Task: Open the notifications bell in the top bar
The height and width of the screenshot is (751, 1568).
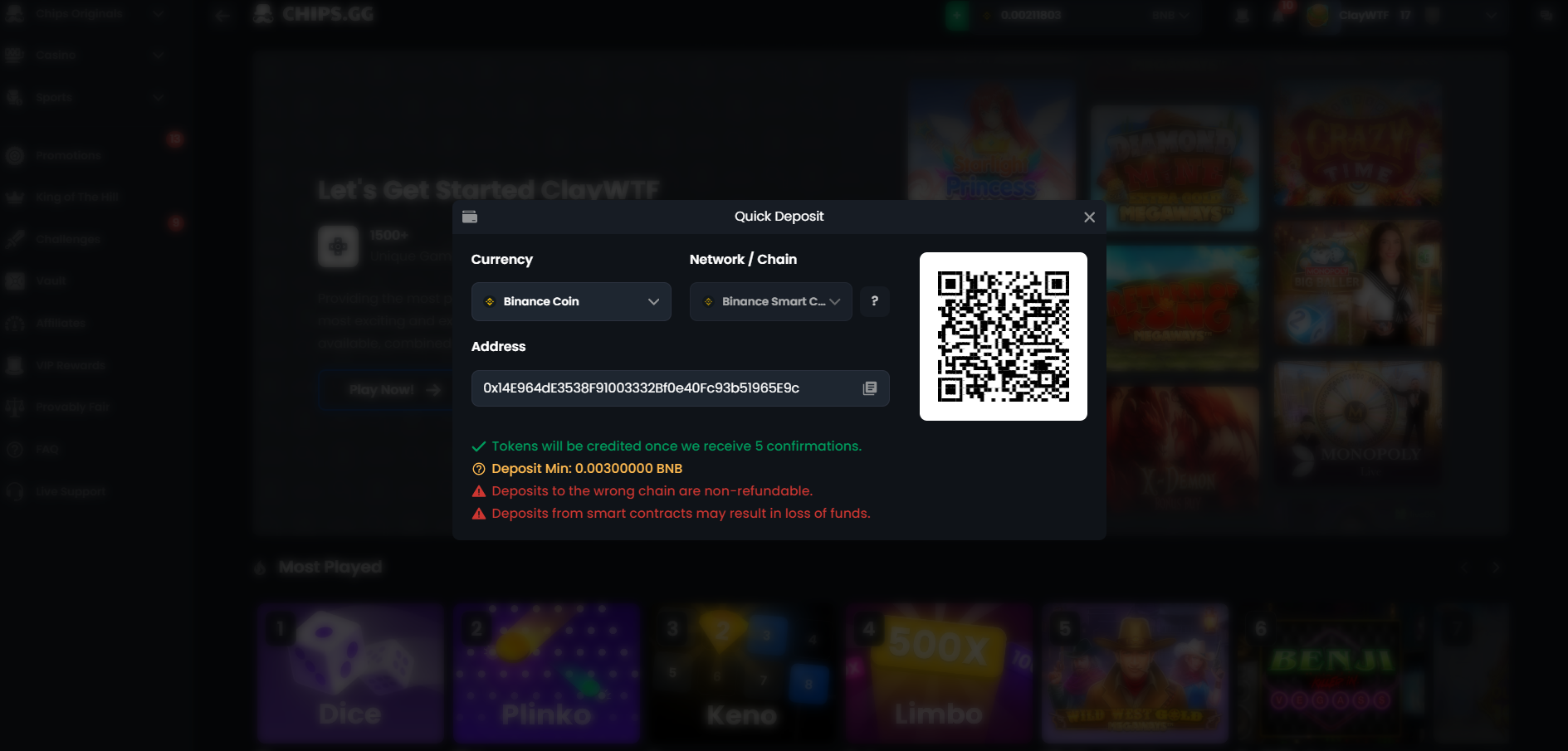Action: pyautogui.click(x=1278, y=15)
